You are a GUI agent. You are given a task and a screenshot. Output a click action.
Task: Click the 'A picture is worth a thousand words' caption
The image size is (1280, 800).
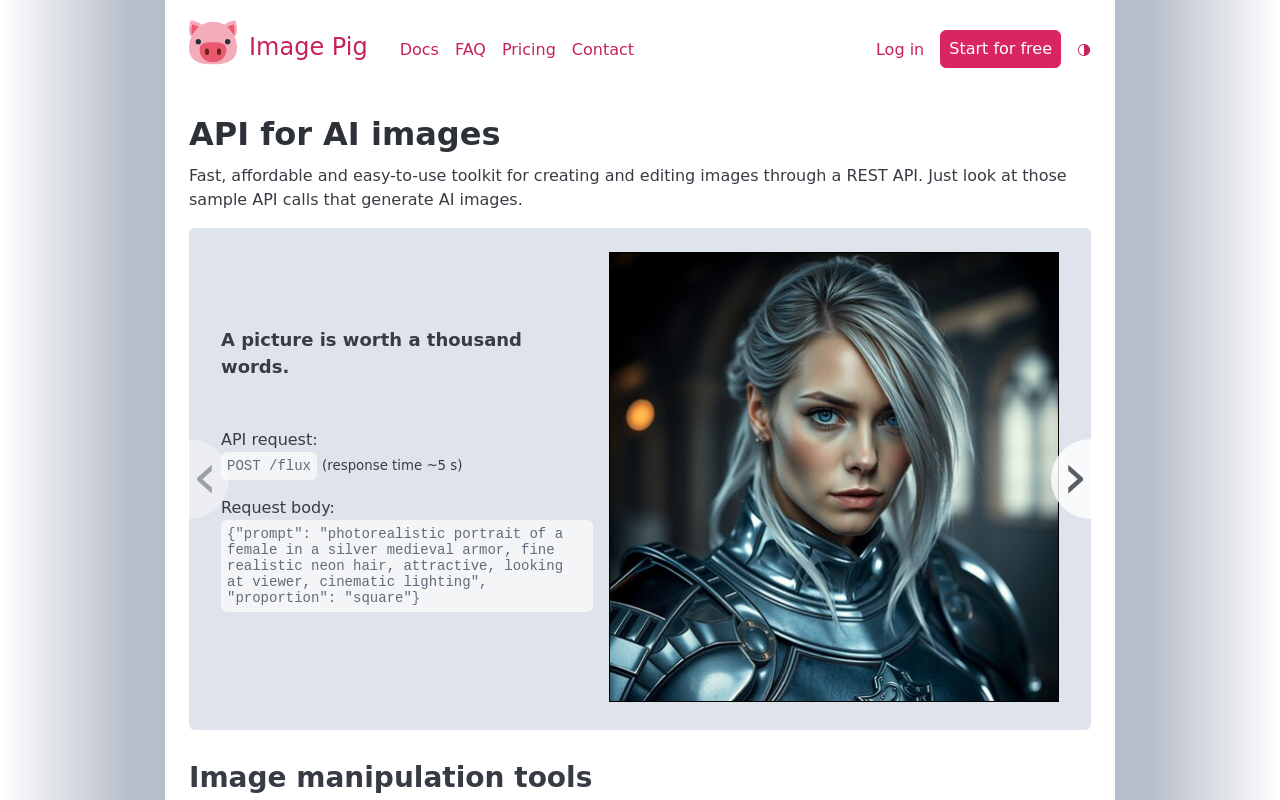pos(371,353)
